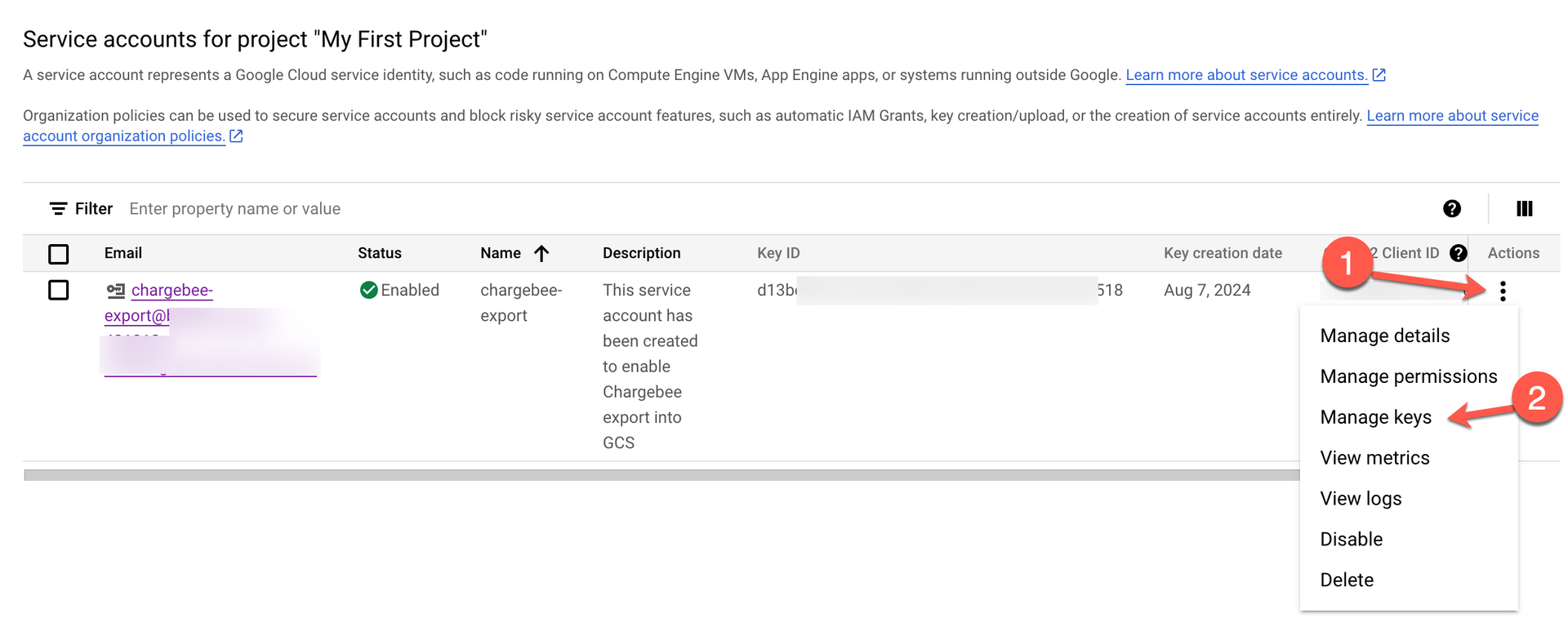
Task: Click the green Enabled status checkmark
Action: [368, 290]
